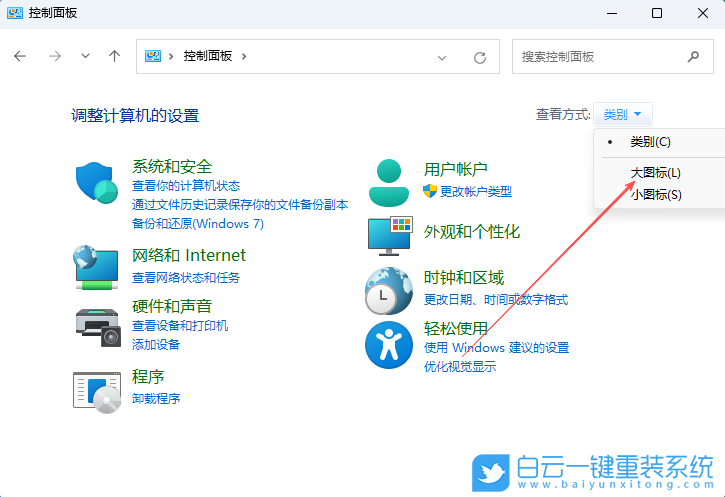Image resolution: width=725 pixels, height=497 pixels.
Task: Open the Ease of Access icon
Action: point(389,345)
